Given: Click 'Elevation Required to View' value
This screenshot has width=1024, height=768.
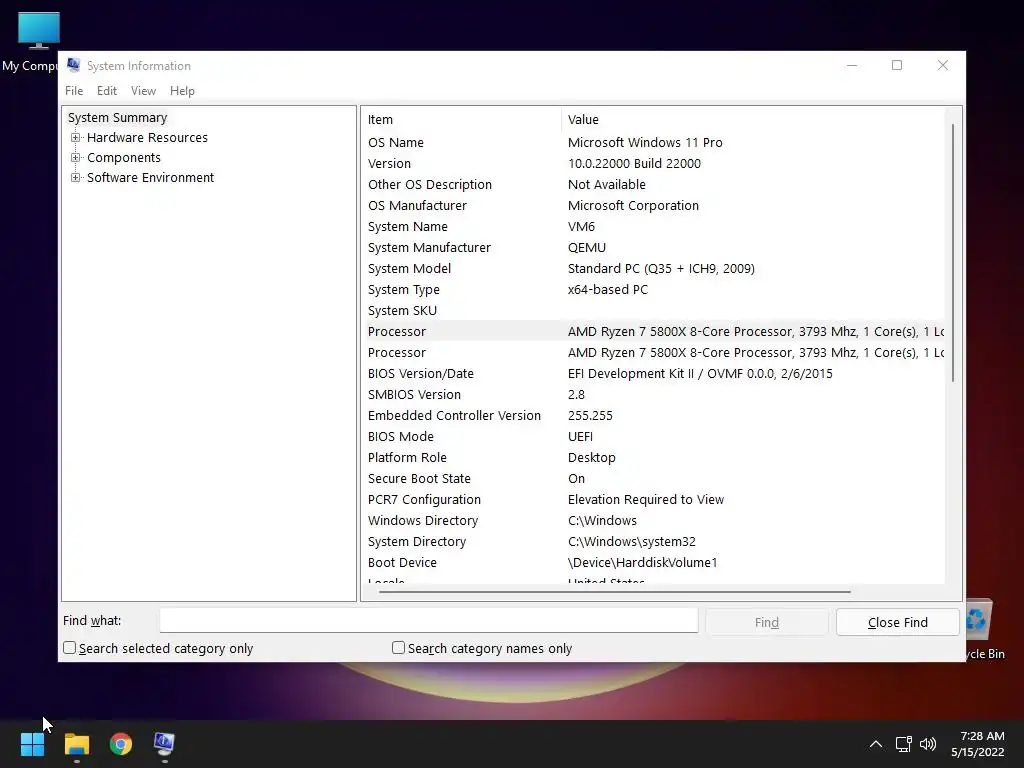Looking at the screenshot, I should pos(645,500).
